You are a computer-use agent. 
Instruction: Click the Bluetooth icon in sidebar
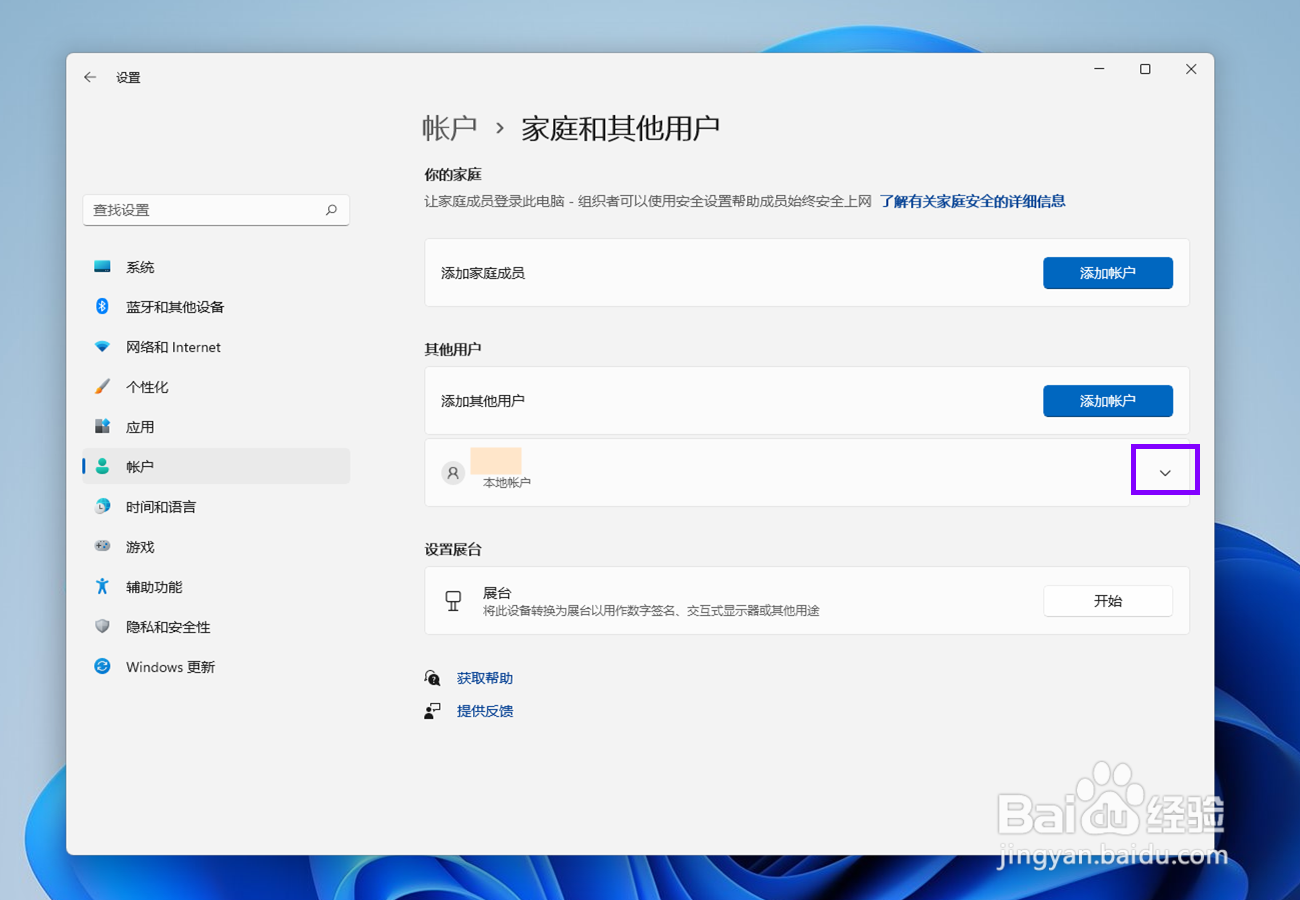pos(102,307)
